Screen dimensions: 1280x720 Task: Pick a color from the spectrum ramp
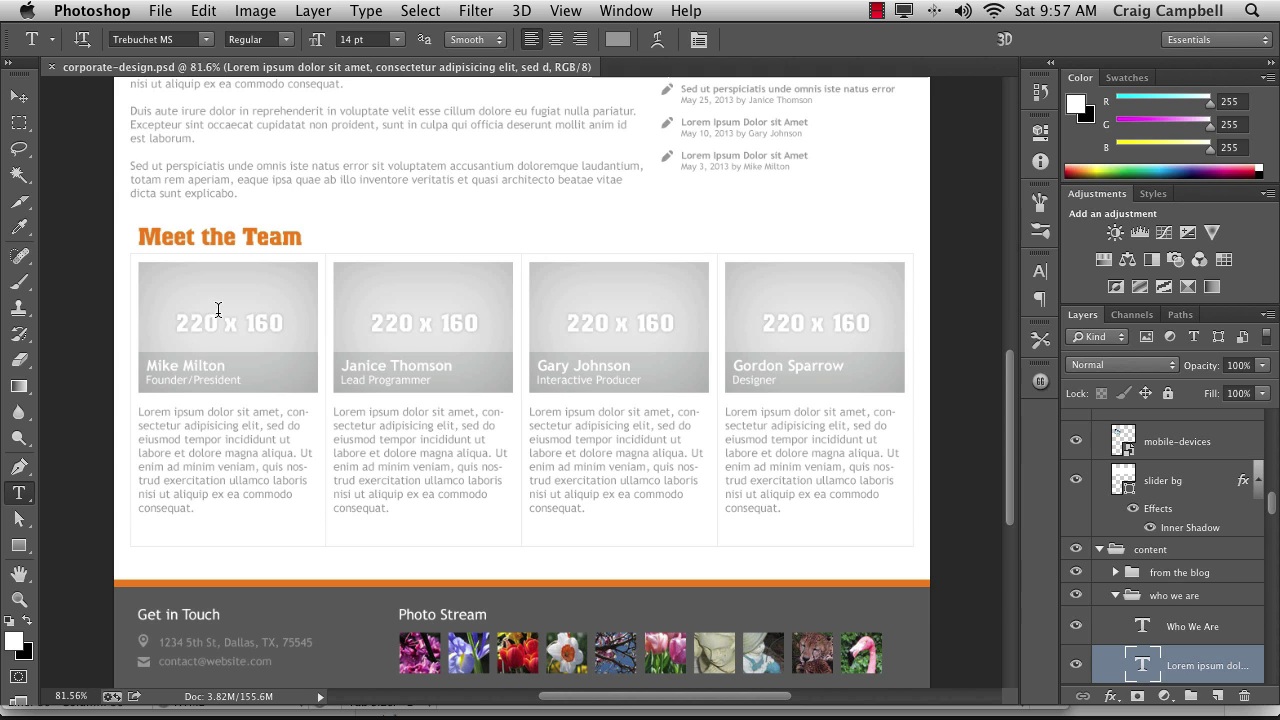click(x=1163, y=172)
